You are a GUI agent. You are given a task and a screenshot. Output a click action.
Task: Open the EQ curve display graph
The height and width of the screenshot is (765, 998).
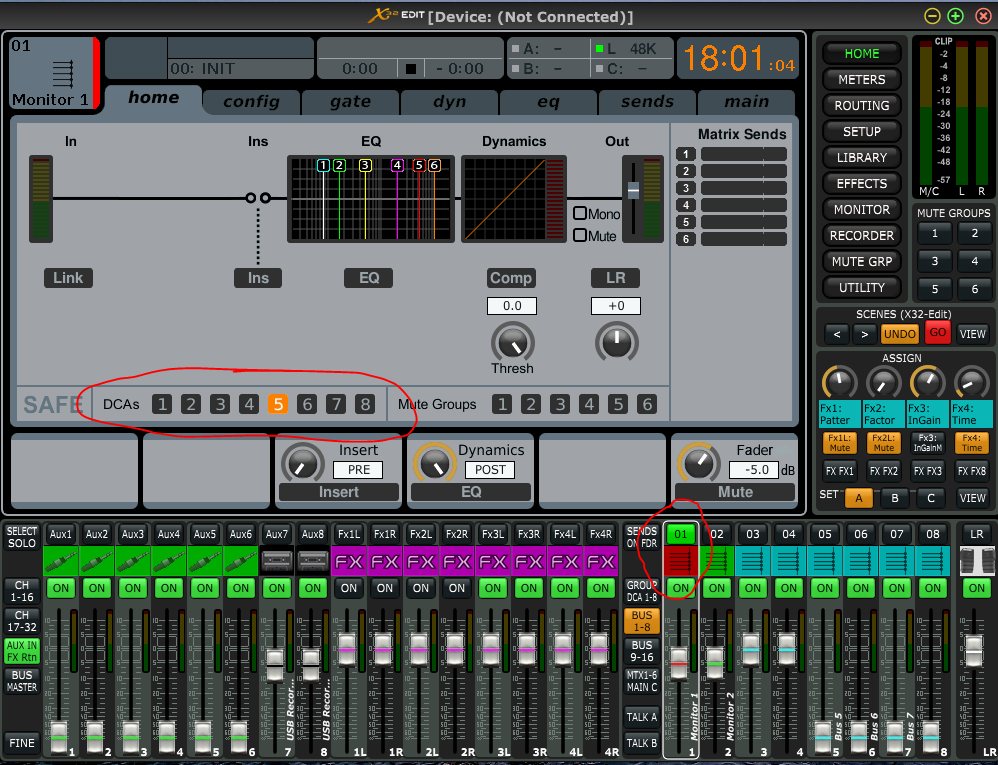tap(371, 199)
